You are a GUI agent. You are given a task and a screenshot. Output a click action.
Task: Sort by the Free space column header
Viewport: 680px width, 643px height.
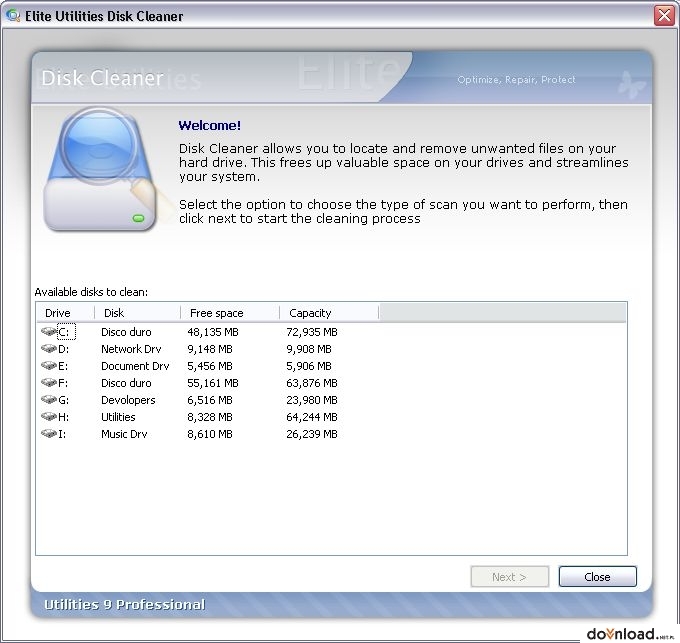click(230, 313)
